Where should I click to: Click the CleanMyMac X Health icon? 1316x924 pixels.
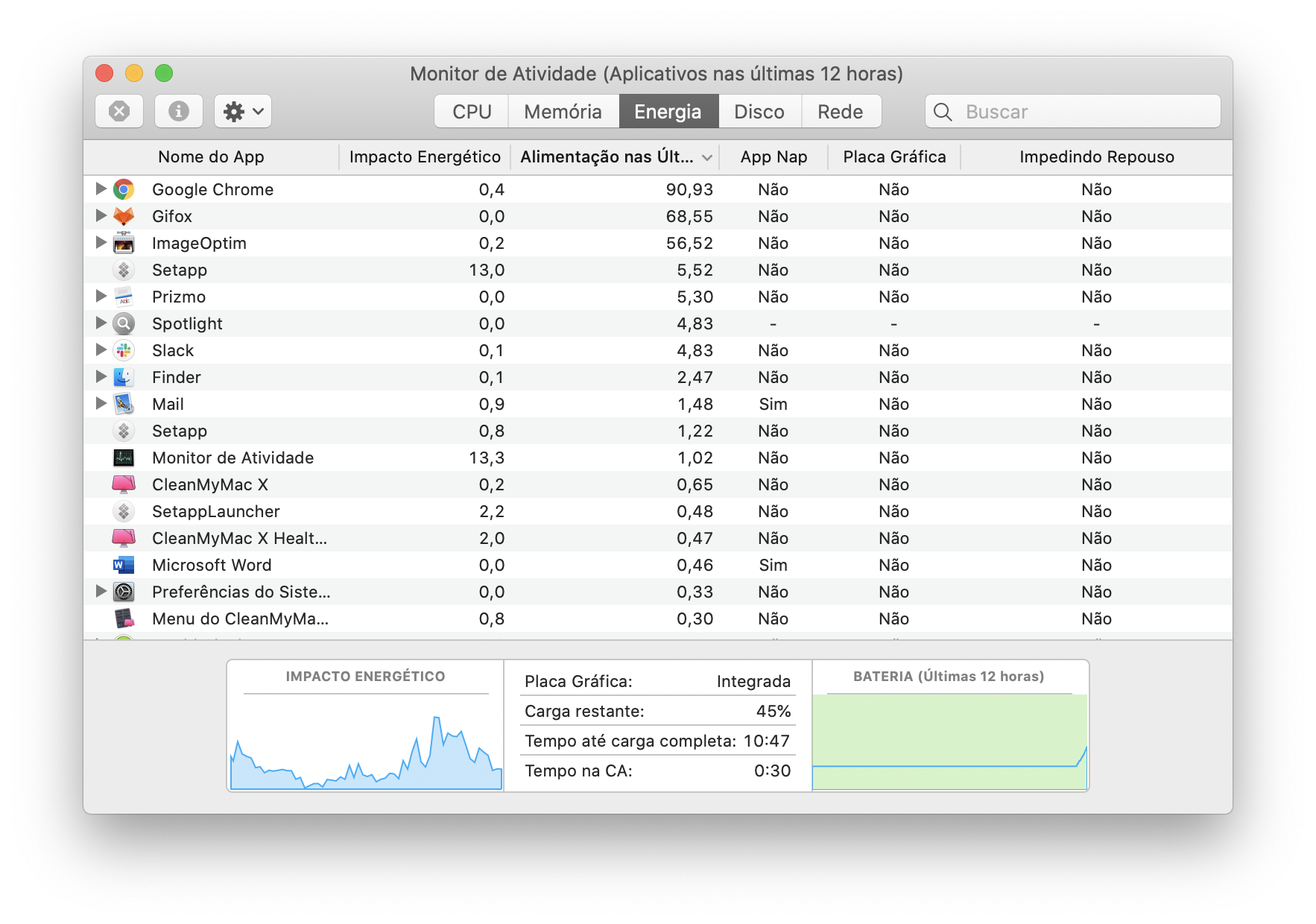tap(124, 538)
